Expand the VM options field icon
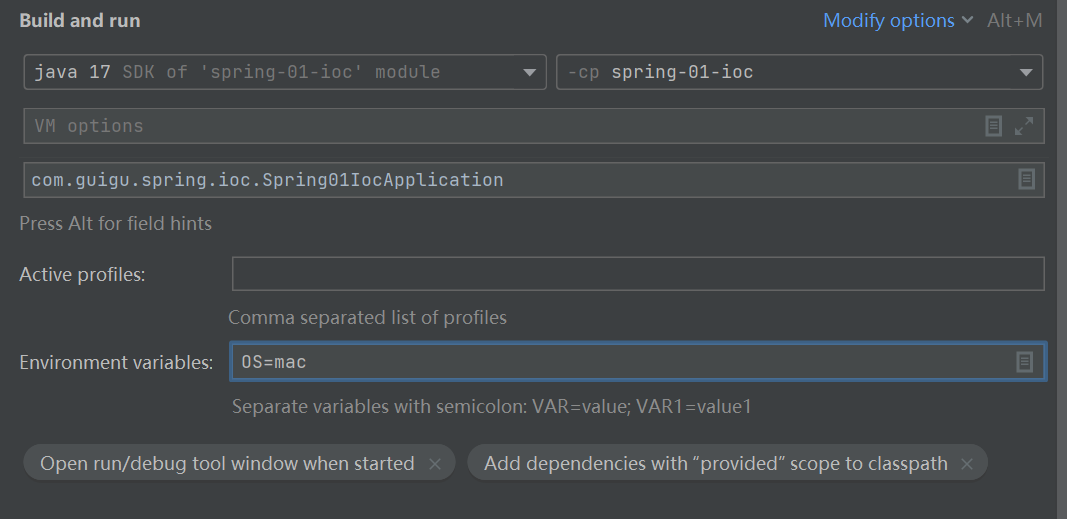 point(1024,126)
